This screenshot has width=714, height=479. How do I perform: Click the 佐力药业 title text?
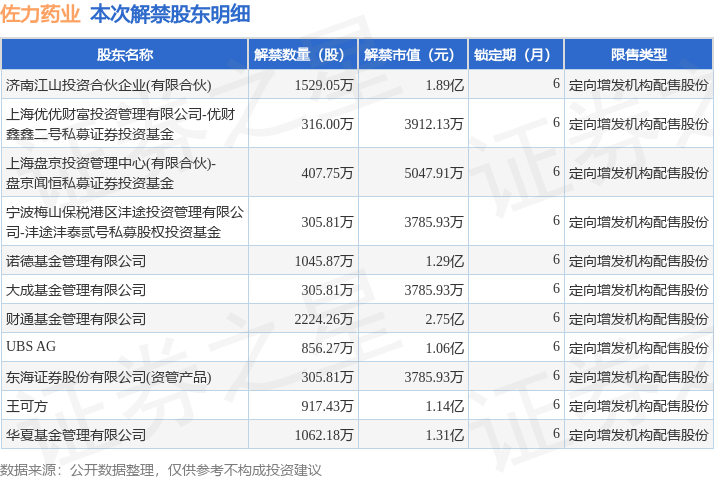coord(40,14)
